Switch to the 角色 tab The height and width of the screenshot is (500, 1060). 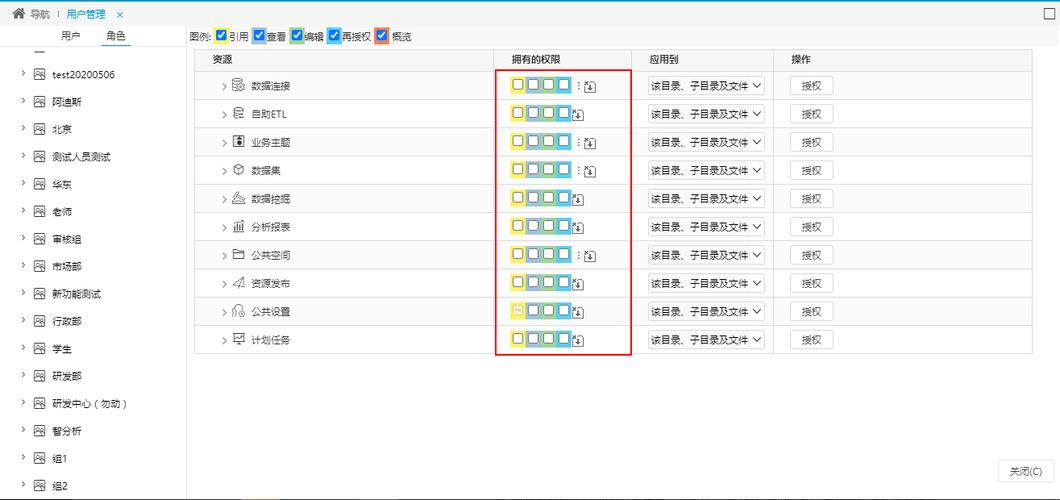pos(116,36)
